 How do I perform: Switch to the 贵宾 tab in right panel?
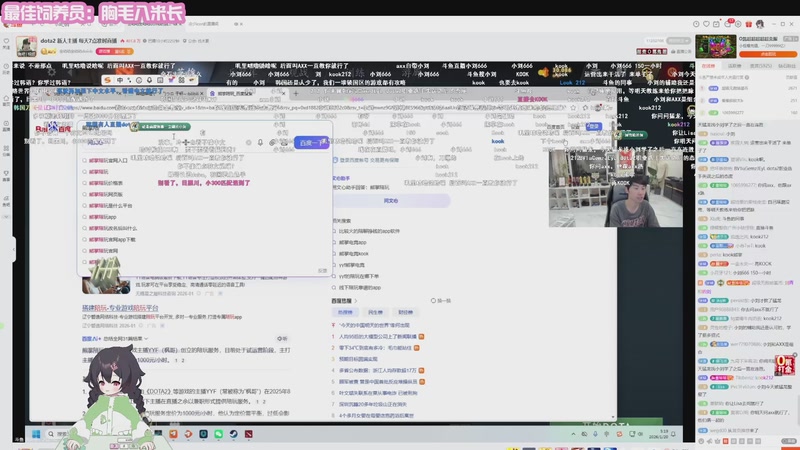(761, 66)
